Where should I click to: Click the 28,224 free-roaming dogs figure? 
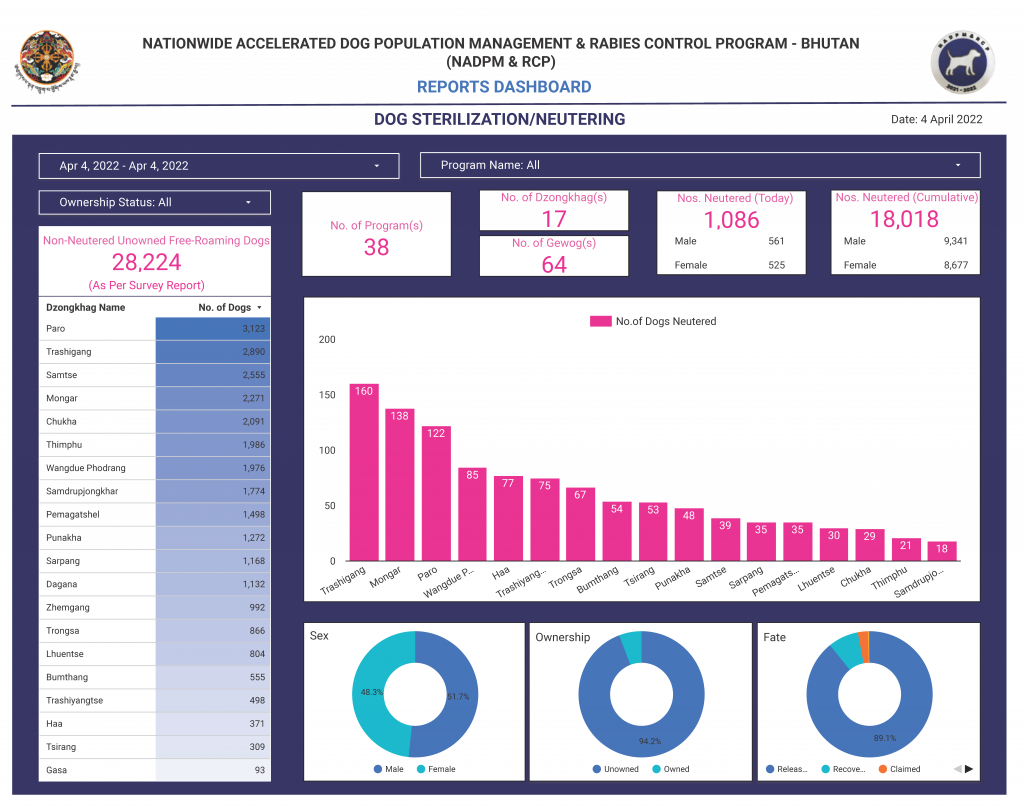[146, 262]
